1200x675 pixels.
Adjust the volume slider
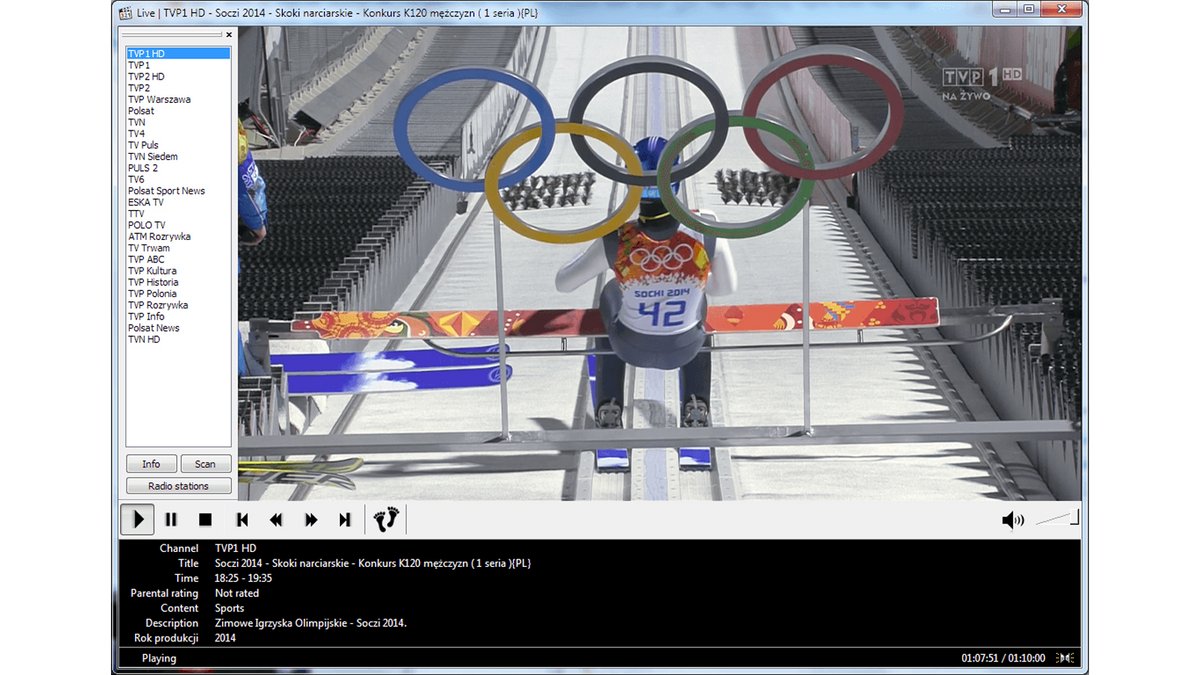tap(1058, 518)
